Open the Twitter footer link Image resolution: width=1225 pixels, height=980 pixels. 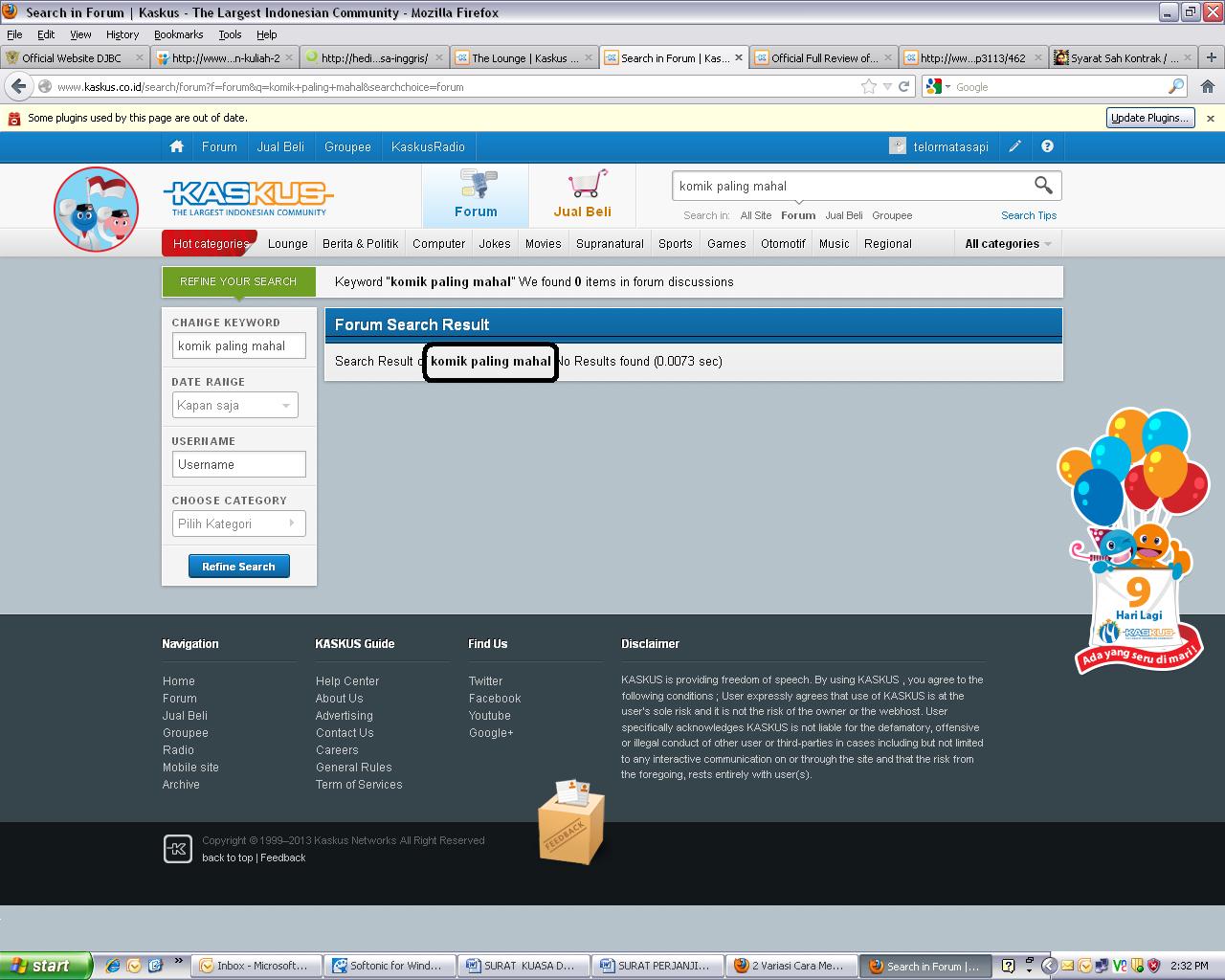click(485, 680)
